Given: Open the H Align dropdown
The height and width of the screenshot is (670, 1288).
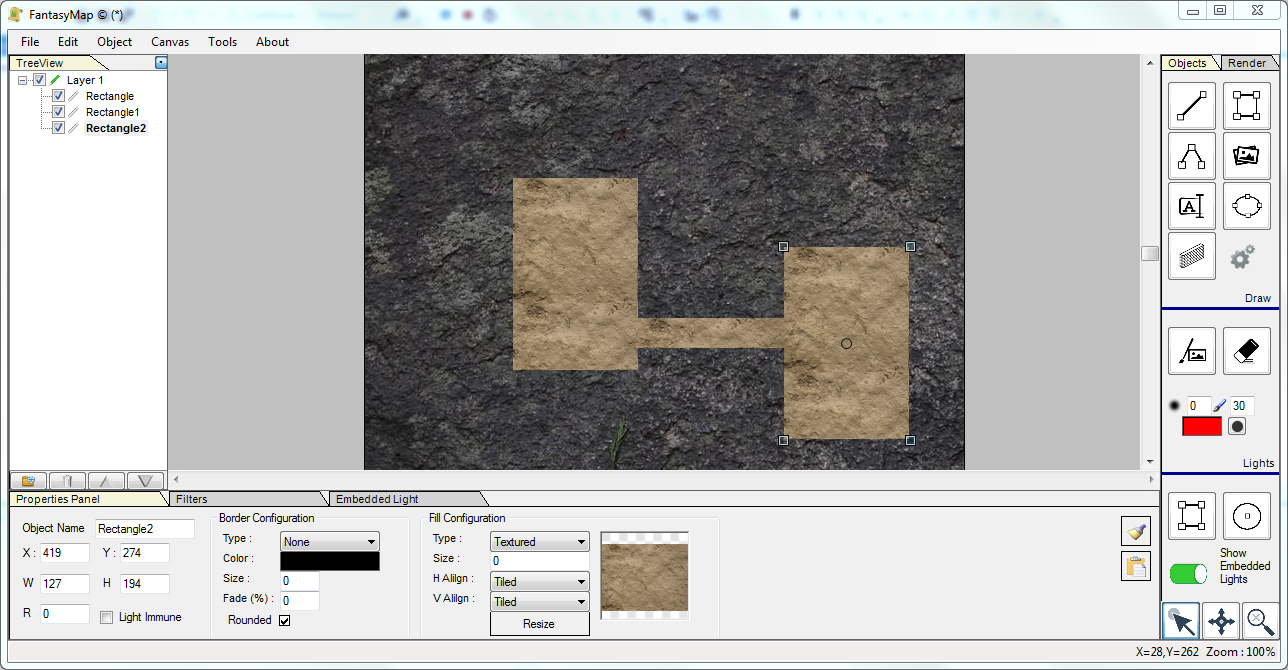Looking at the screenshot, I should 540,582.
